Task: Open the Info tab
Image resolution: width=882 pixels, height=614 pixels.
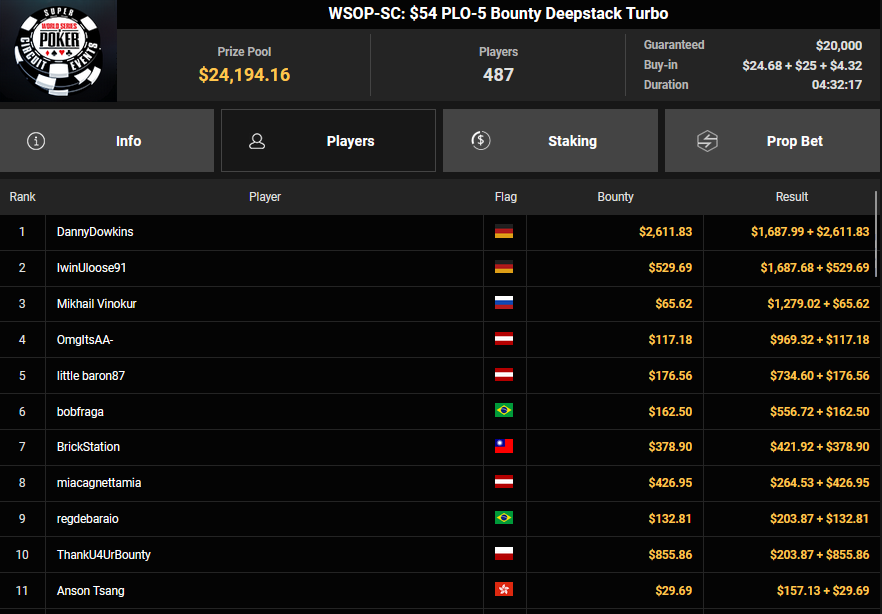Action: 107,141
